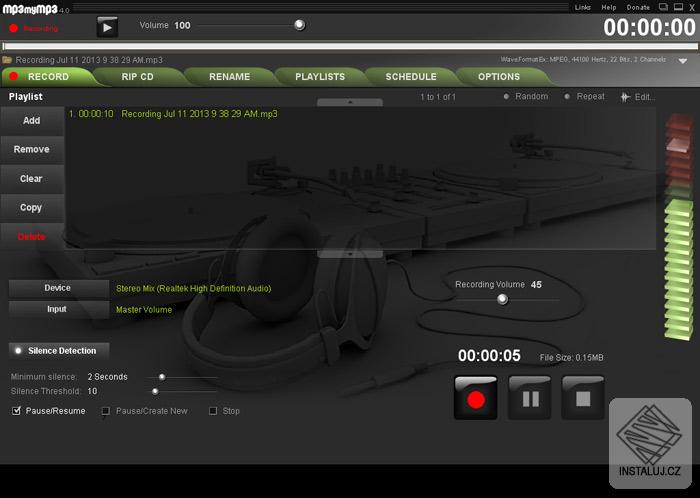The image size is (700, 498).
Task: Click the Device button
Action: (58, 288)
